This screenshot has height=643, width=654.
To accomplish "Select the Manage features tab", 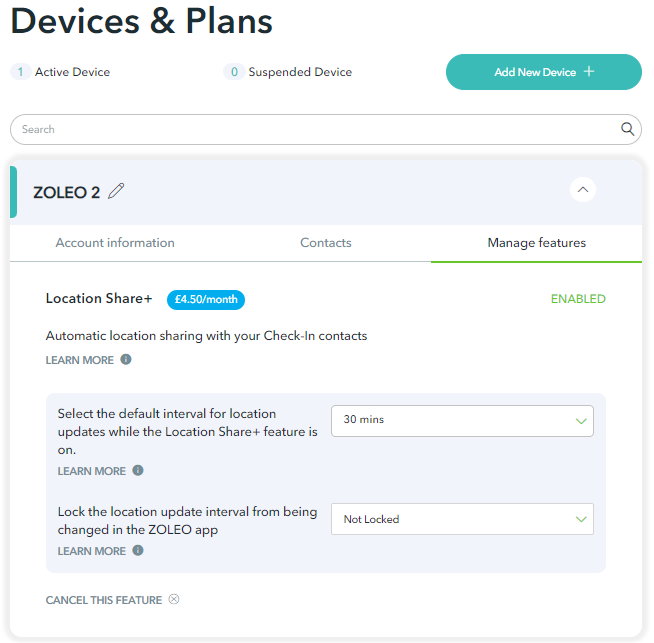I will [x=536, y=243].
